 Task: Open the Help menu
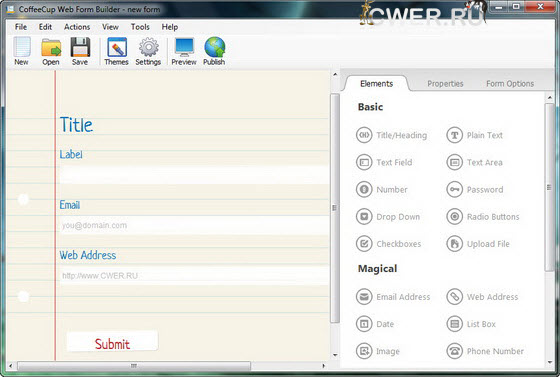(170, 27)
